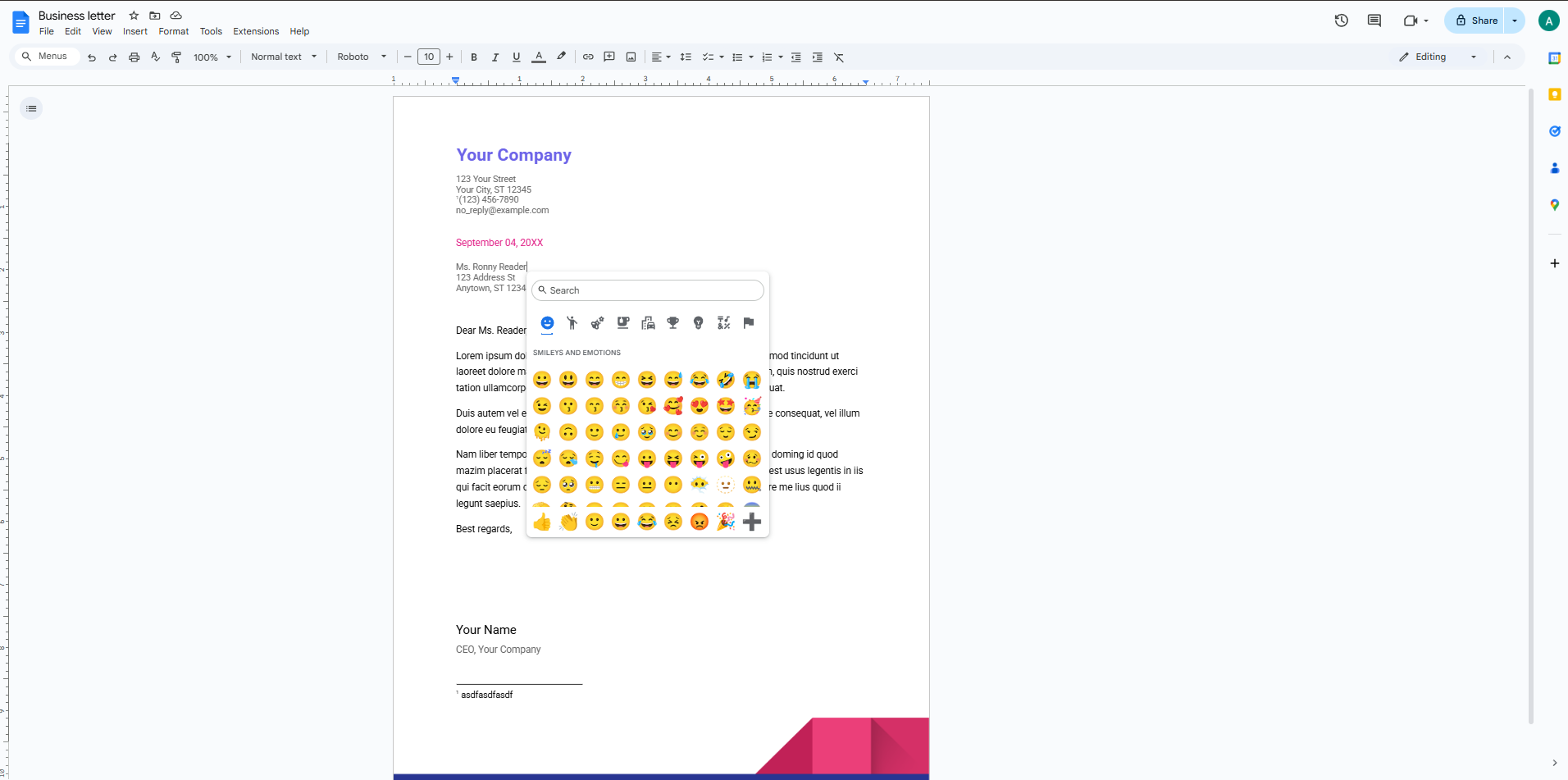This screenshot has height=780, width=1568.
Task: Open the Format menu
Action: (x=174, y=31)
